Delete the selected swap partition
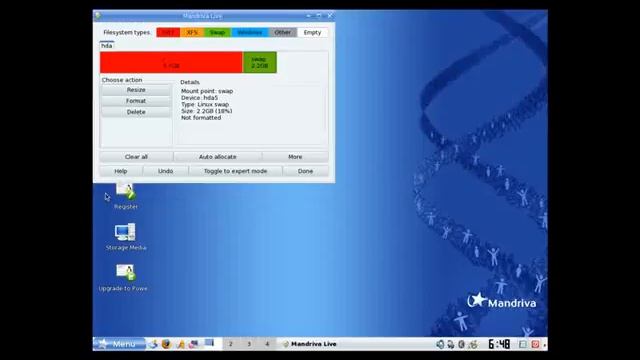This screenshot has width=640, height=360. coord(136,112)
